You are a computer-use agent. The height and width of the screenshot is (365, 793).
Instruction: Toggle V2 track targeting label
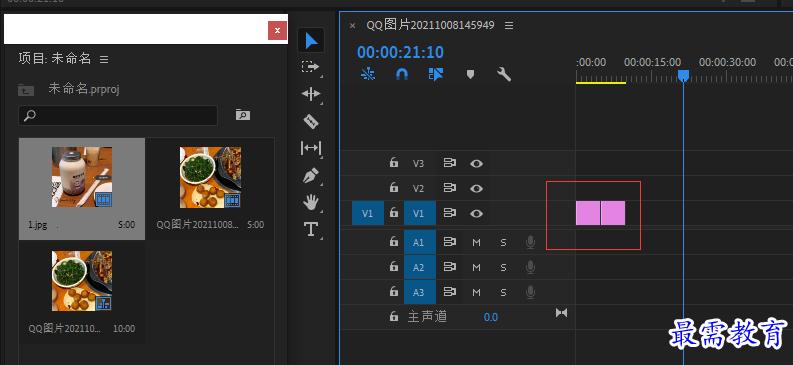(418, 189)
